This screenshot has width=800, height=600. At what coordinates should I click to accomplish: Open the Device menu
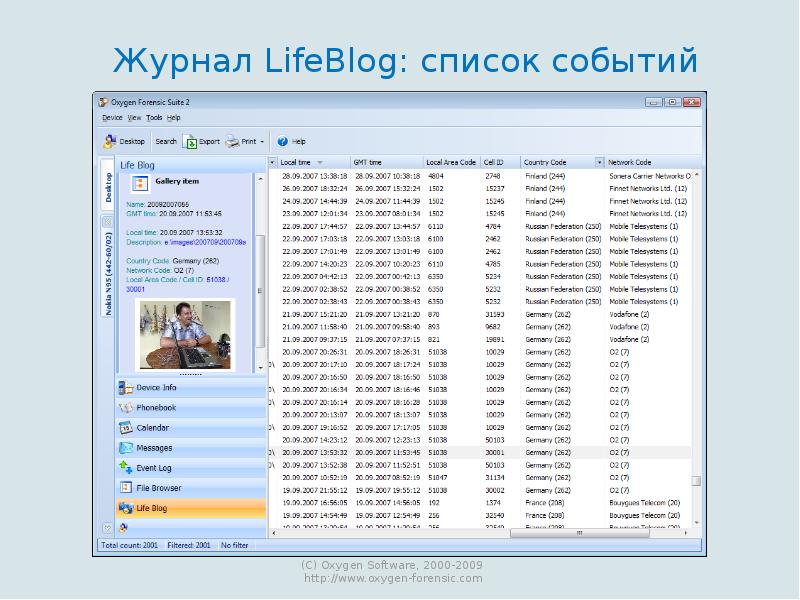(111, 118)
